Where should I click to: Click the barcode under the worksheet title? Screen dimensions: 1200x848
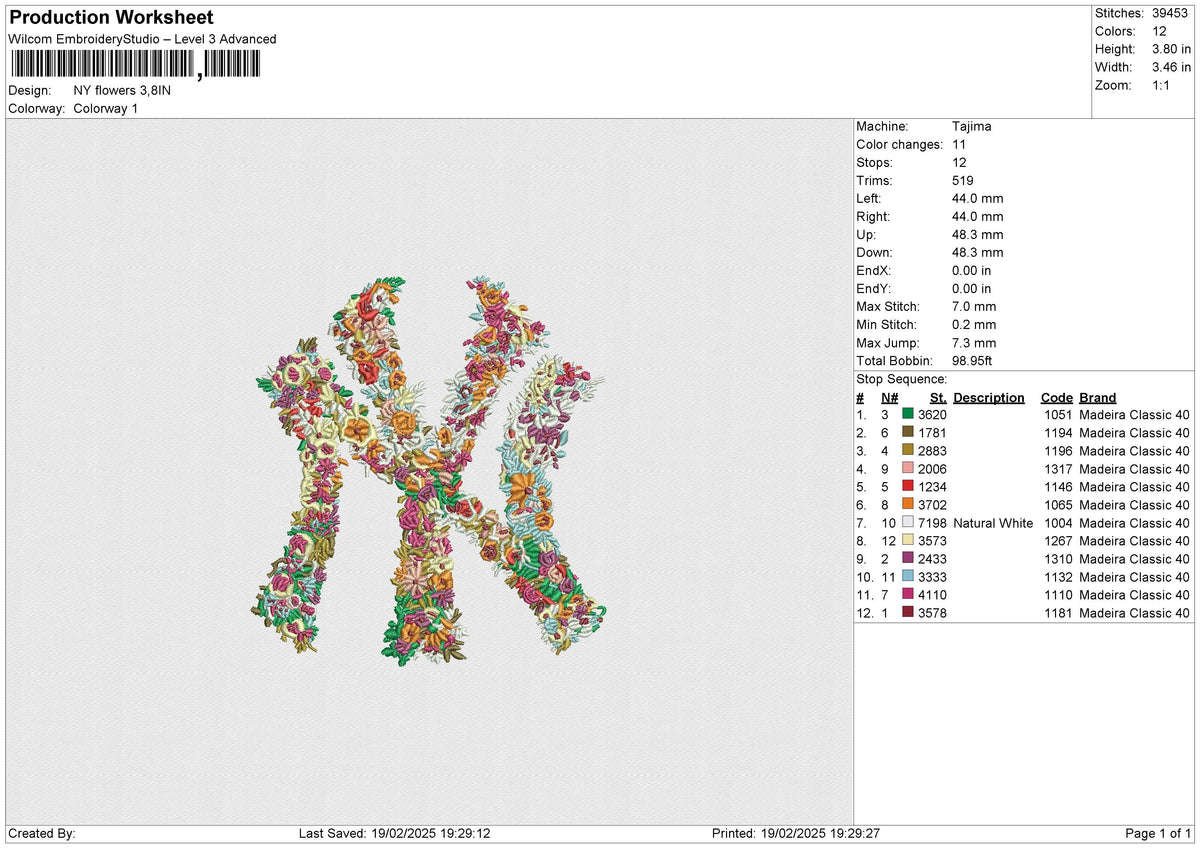[x=135, y=66]
